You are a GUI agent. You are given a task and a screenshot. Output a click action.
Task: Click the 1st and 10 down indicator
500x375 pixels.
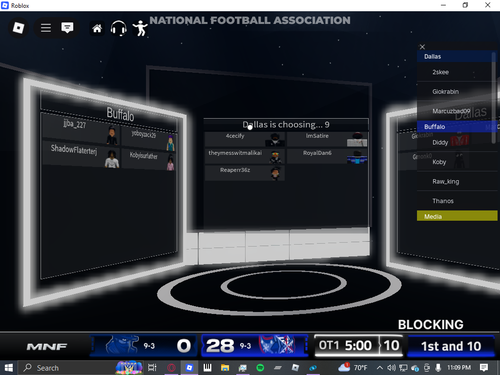click(451, 346)
